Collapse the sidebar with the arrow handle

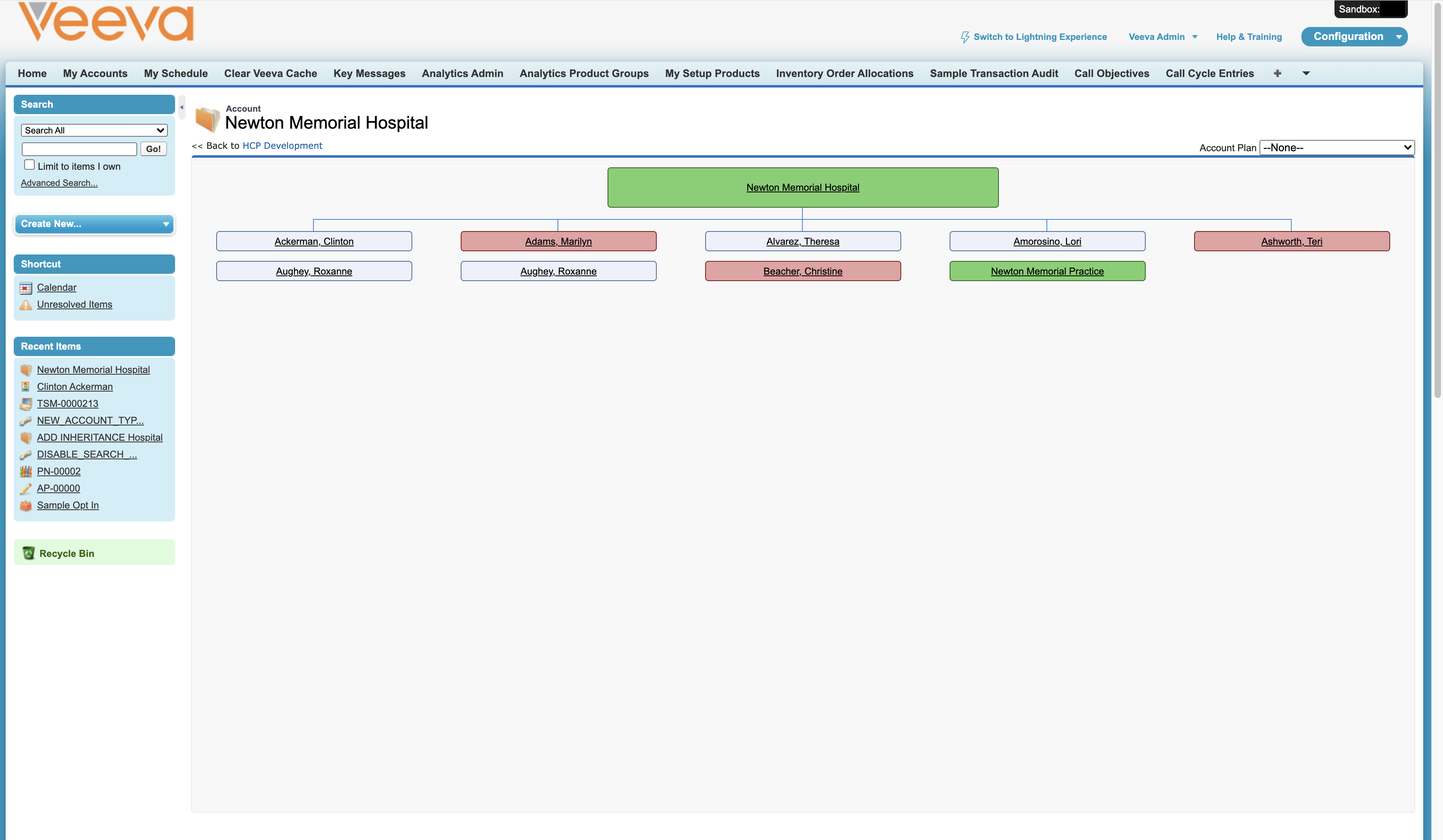point(182,107)
